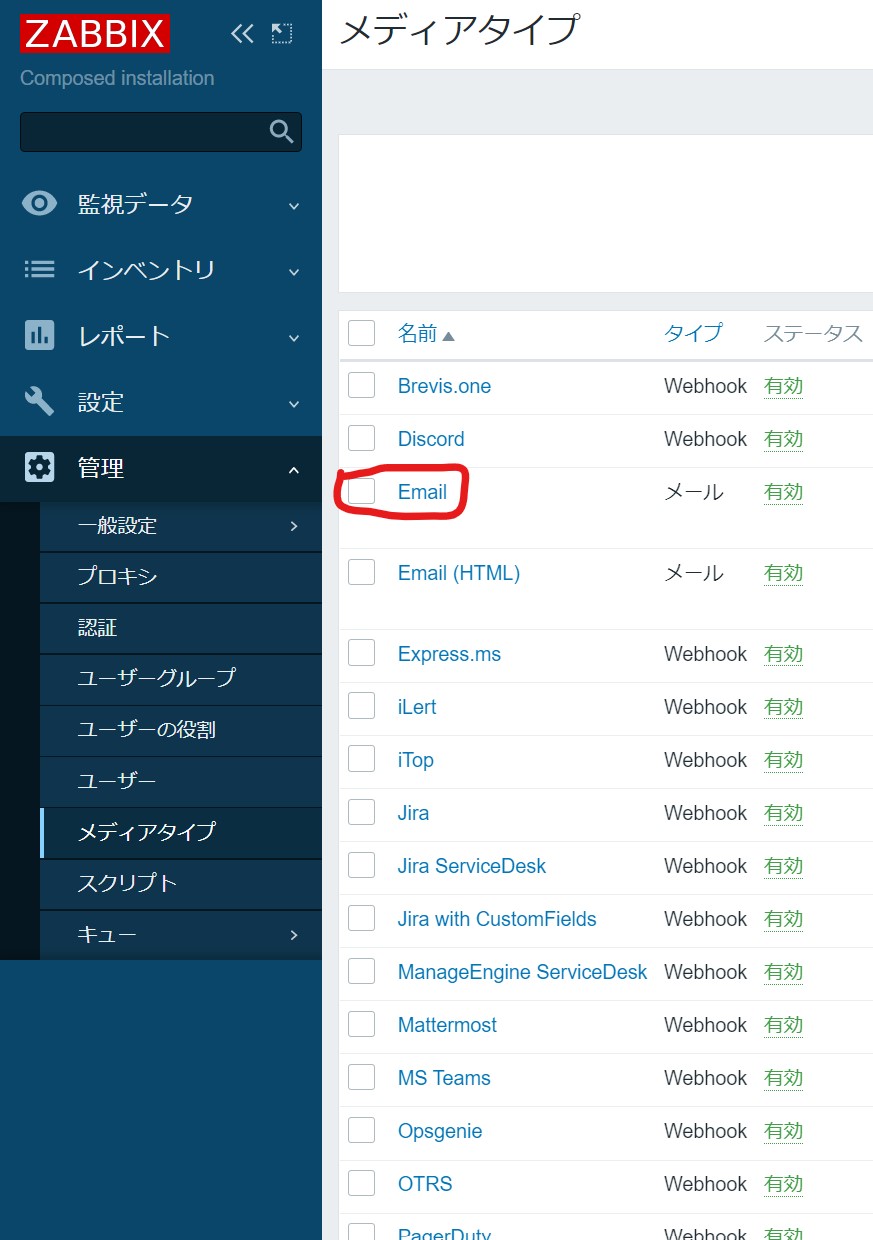Click the 設定 wrench icon

[x=39, y=402]
